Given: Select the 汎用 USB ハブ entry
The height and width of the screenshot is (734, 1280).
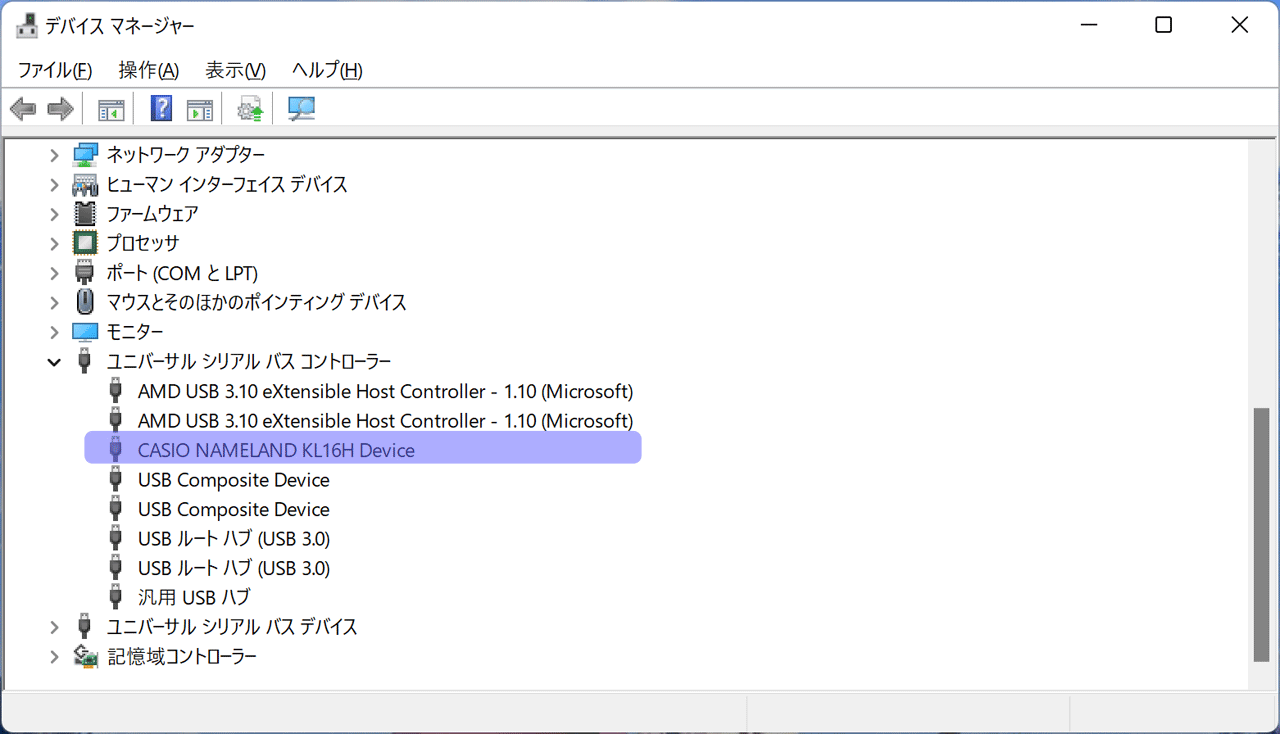Looking at the screenshot, I should (x=194, y=597).
